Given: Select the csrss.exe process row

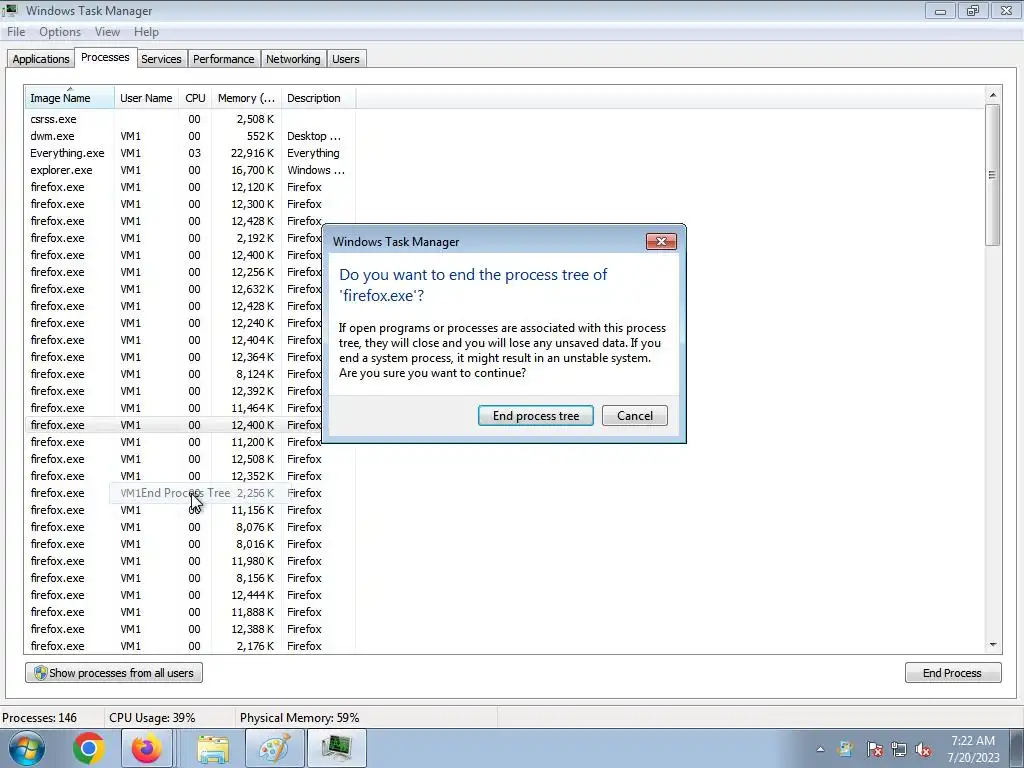Looking at the screenshot, I should [189, 119].
